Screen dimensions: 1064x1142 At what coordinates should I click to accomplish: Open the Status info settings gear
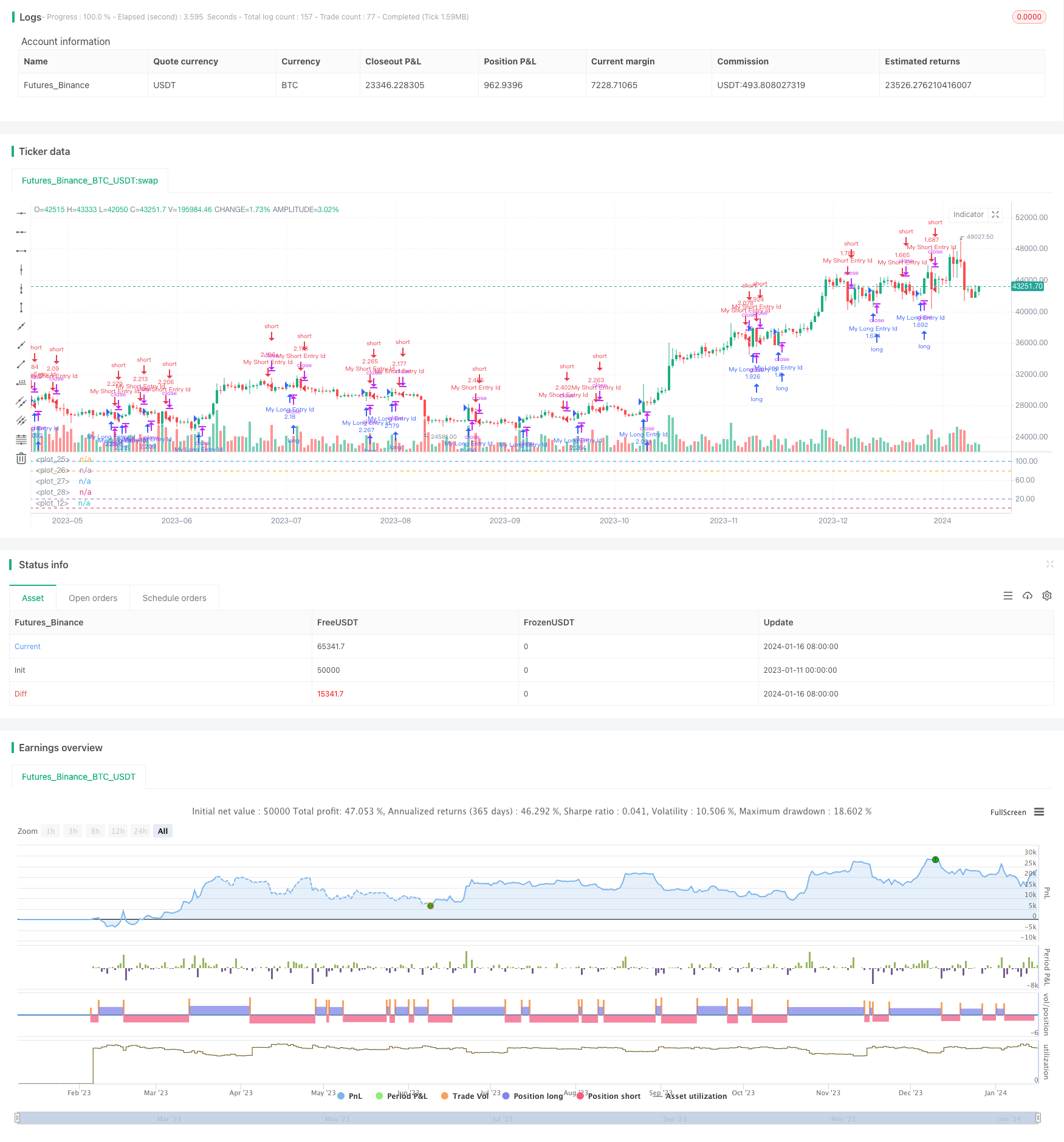[x=1047, y=596]
